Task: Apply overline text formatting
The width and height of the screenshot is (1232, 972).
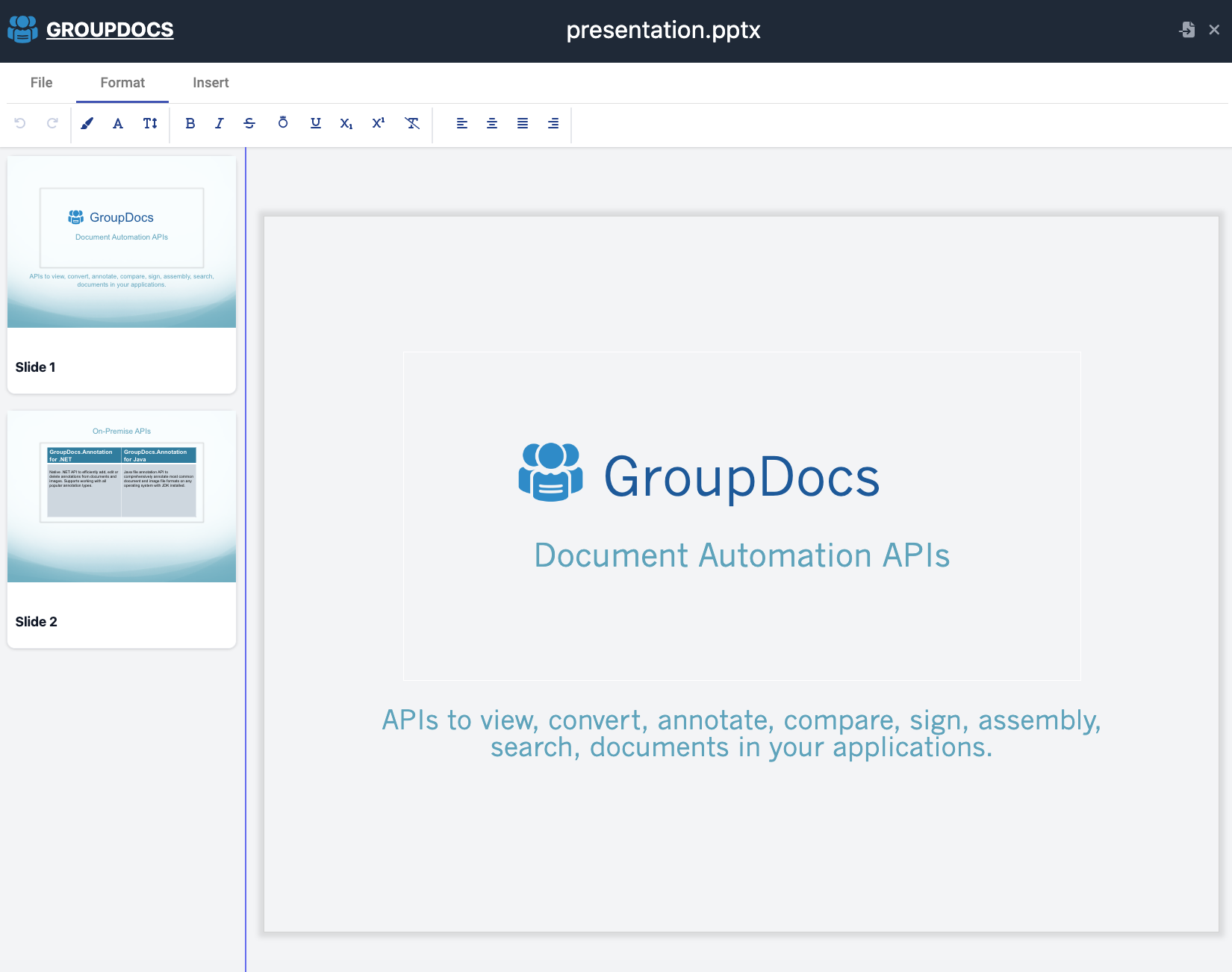Action: (x=283, y=122)
